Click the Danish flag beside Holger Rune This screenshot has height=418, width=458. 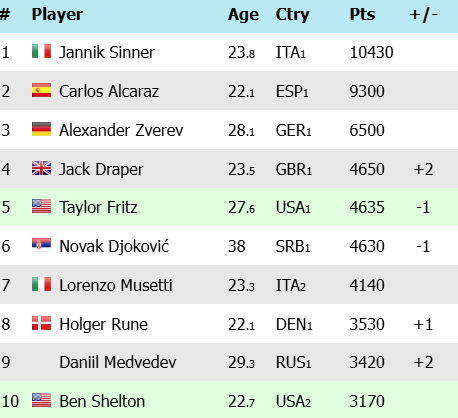tap(41, 323)
